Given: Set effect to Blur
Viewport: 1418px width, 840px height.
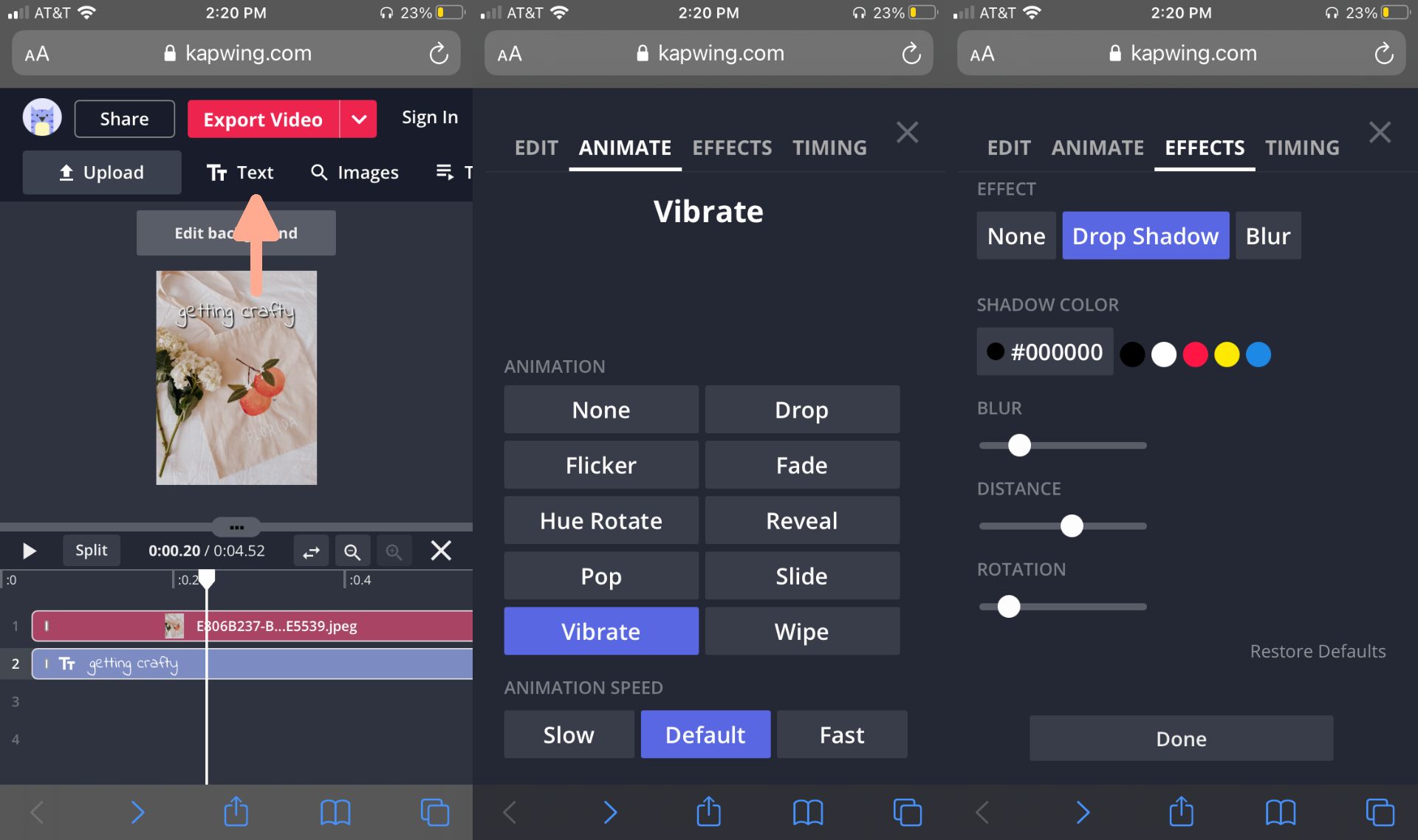Looking at the screenshot, I should 1267,236.
